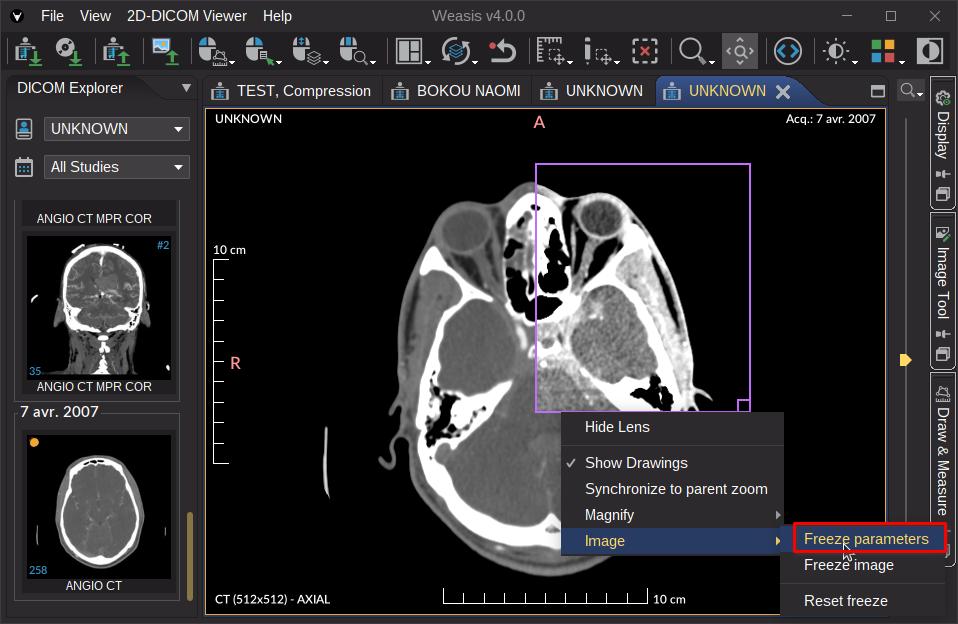Open the LUT colored squares dropdown arrow
Image resolution: width=958 pixels, height=624 pixels.
(902, 62)
